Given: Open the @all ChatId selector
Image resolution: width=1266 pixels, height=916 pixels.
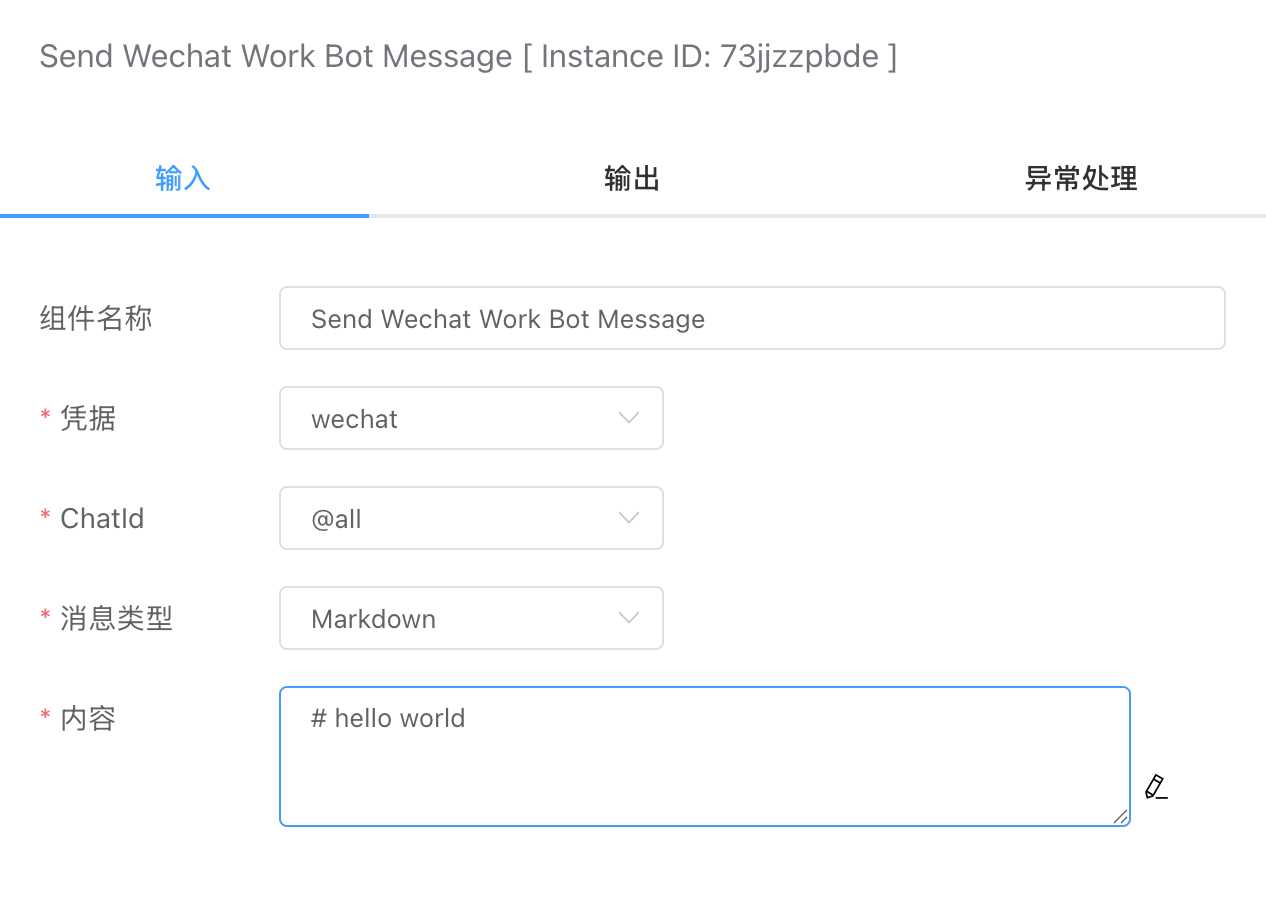Looking at the screenshot, I should [470, 518].
